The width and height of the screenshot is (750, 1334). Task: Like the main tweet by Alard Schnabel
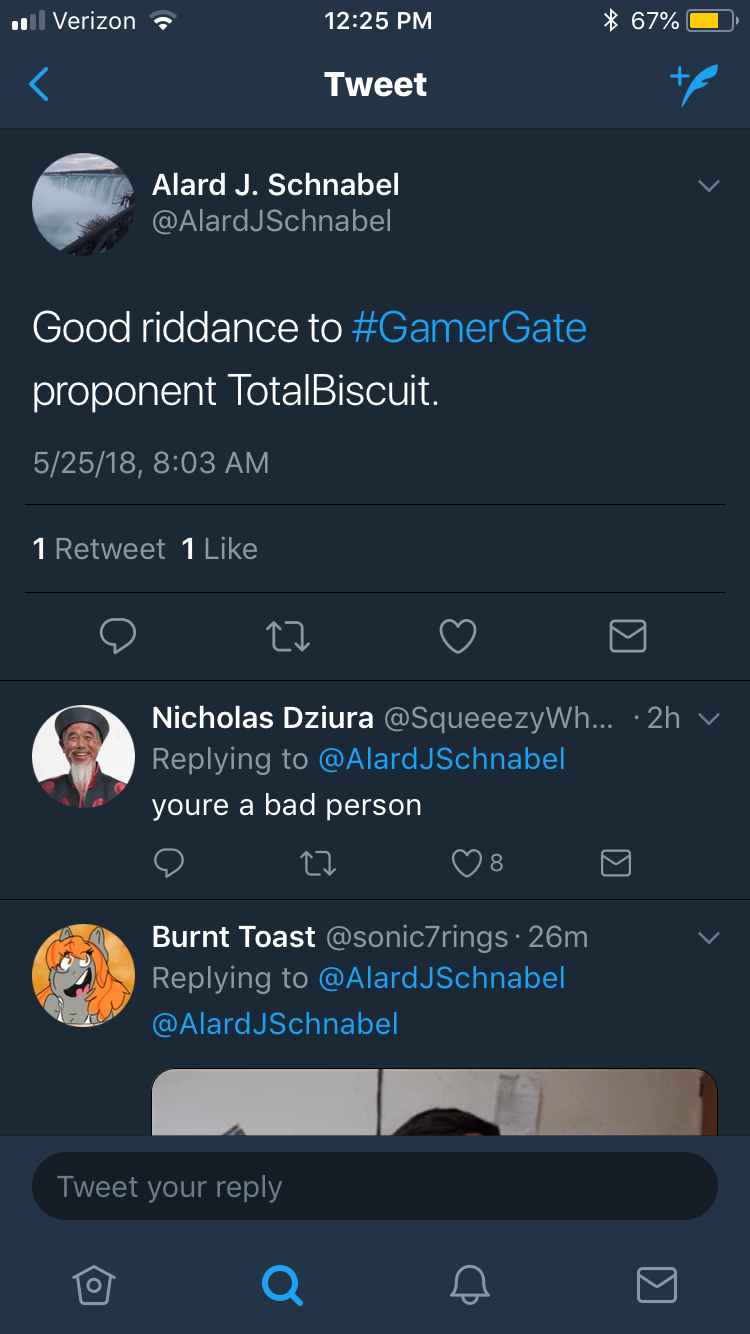(x=458, y=636)
